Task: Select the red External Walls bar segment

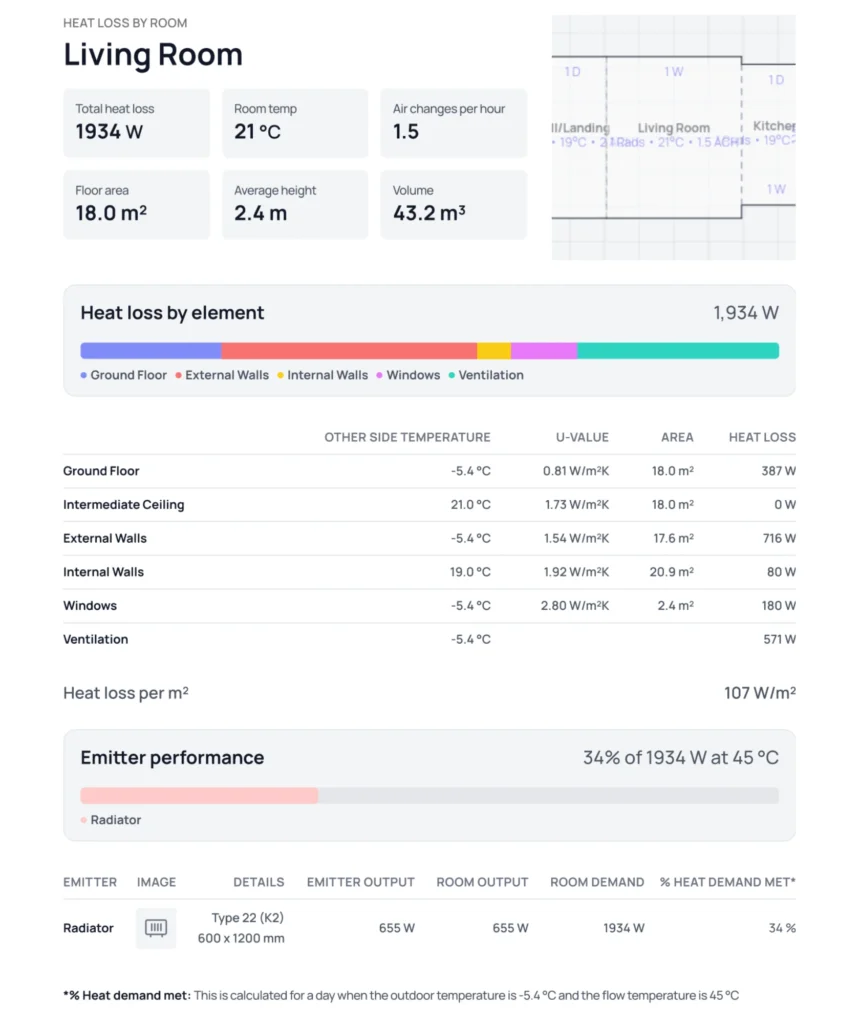Action: [x=348, y=351]
